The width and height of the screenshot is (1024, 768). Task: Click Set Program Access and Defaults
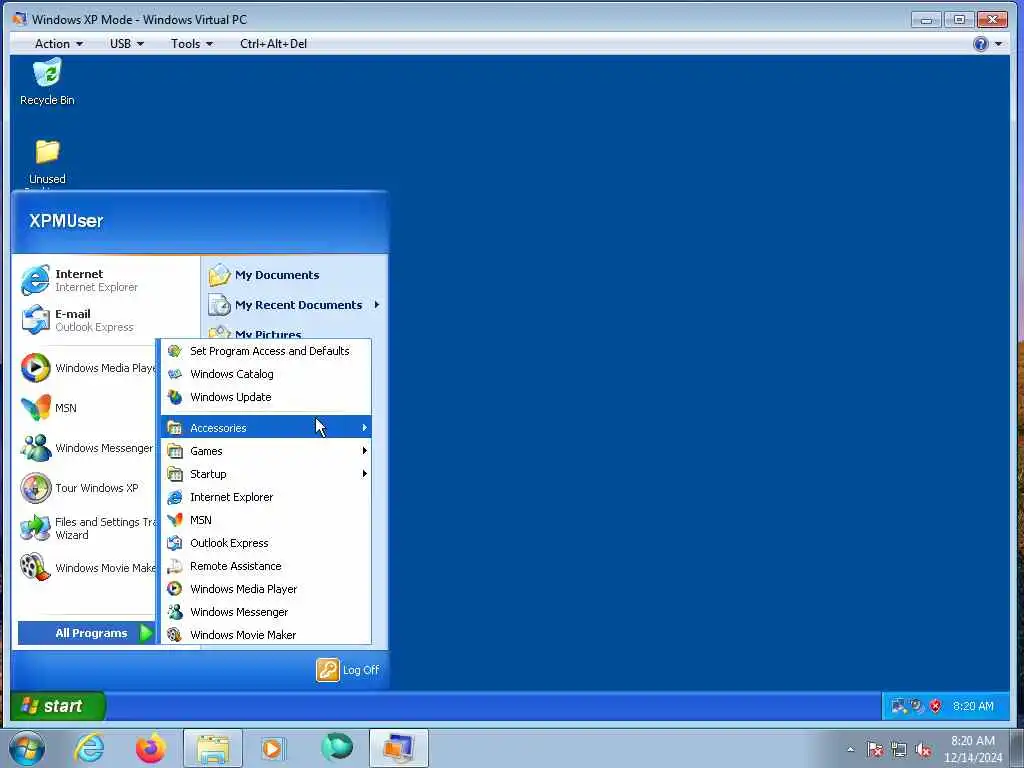pyautogui.click(x=266, y=351)
